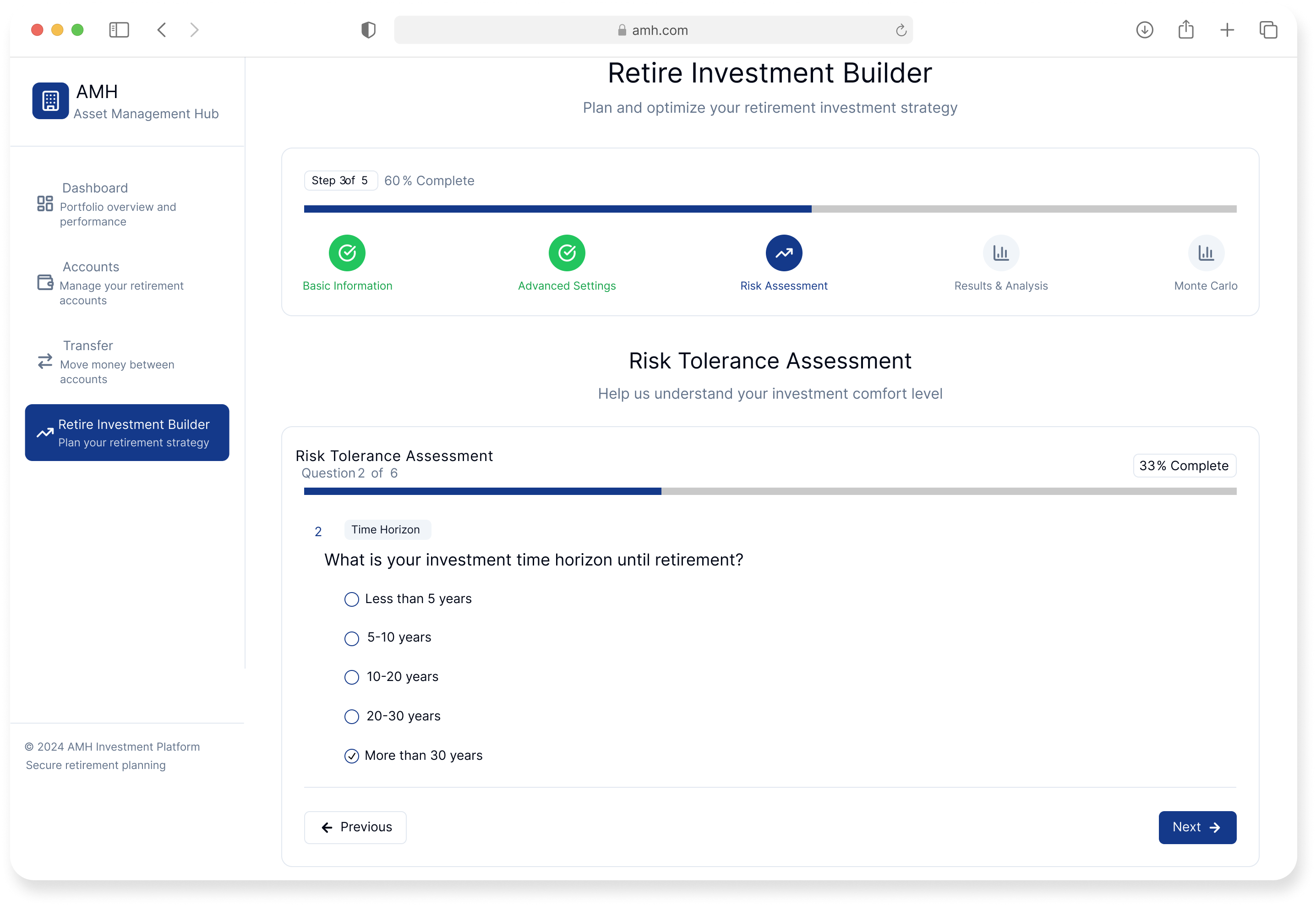Select 'More than 30 years' radio option
1316x906 pixels.
352,756
